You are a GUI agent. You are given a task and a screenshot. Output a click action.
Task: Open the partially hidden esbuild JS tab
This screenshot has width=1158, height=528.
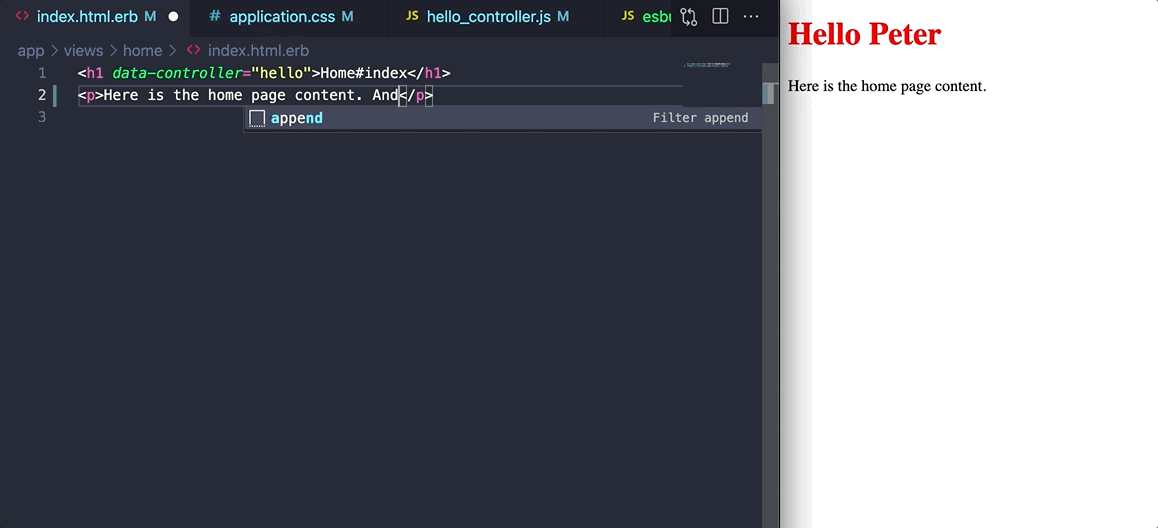pos(637,16)
